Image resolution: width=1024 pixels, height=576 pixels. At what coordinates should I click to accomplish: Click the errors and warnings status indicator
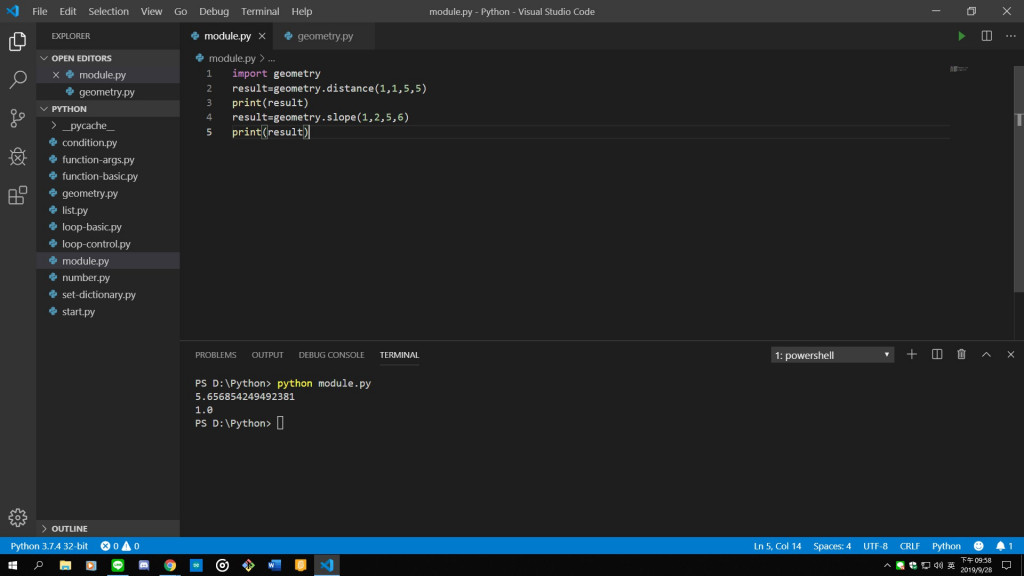click(x=120, y=546)
